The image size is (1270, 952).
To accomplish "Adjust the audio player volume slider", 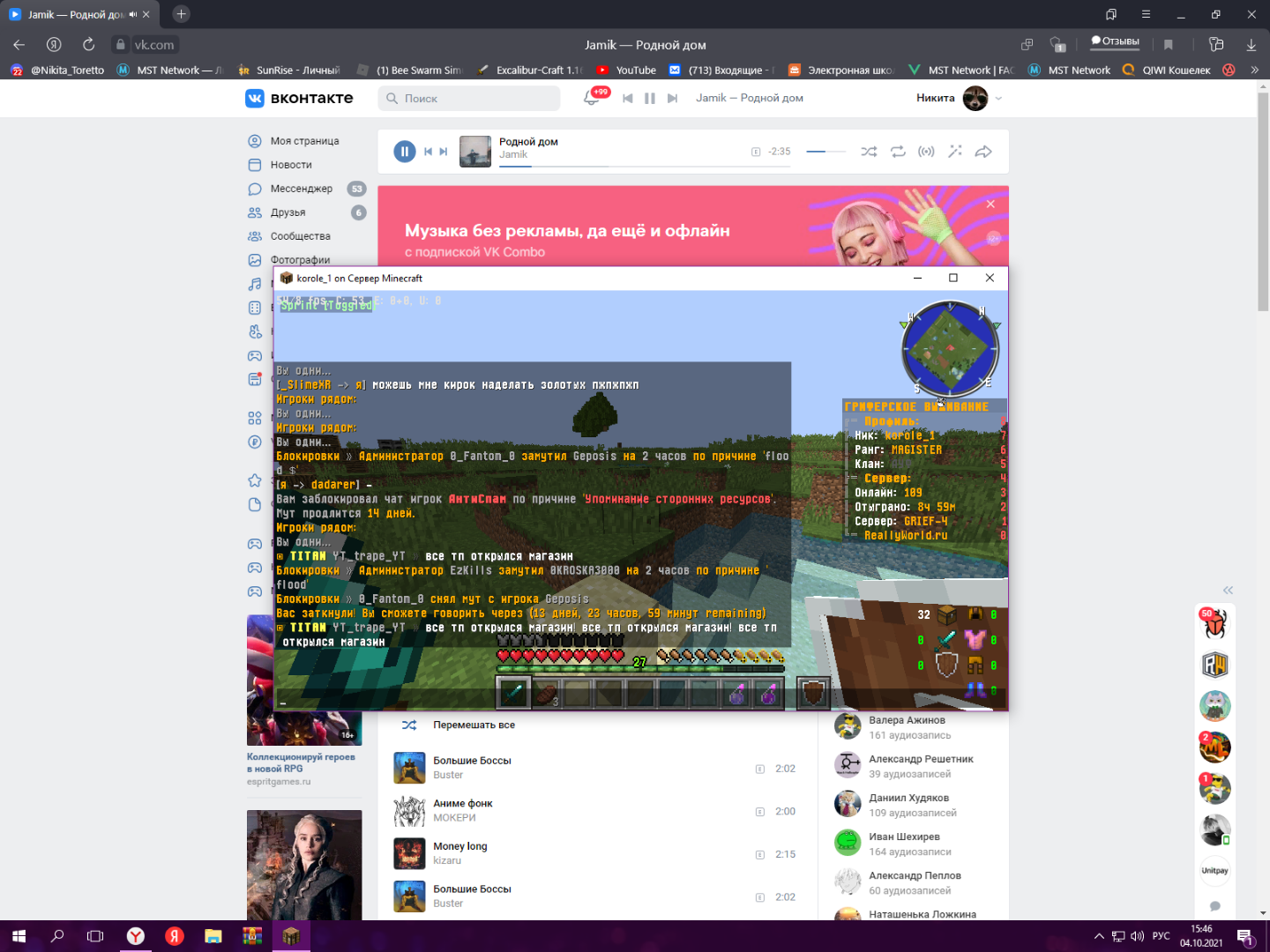I will tap(825, 152).
